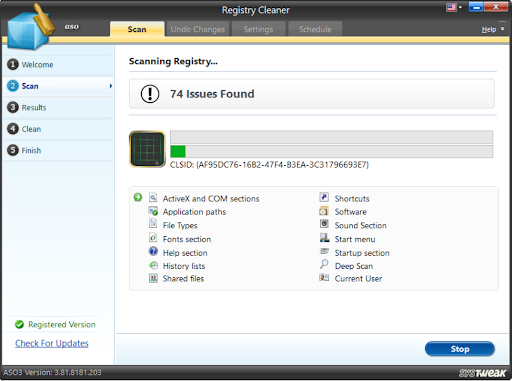Click the Start menu icon
The image size is (512, 381).
coord(324,238)
